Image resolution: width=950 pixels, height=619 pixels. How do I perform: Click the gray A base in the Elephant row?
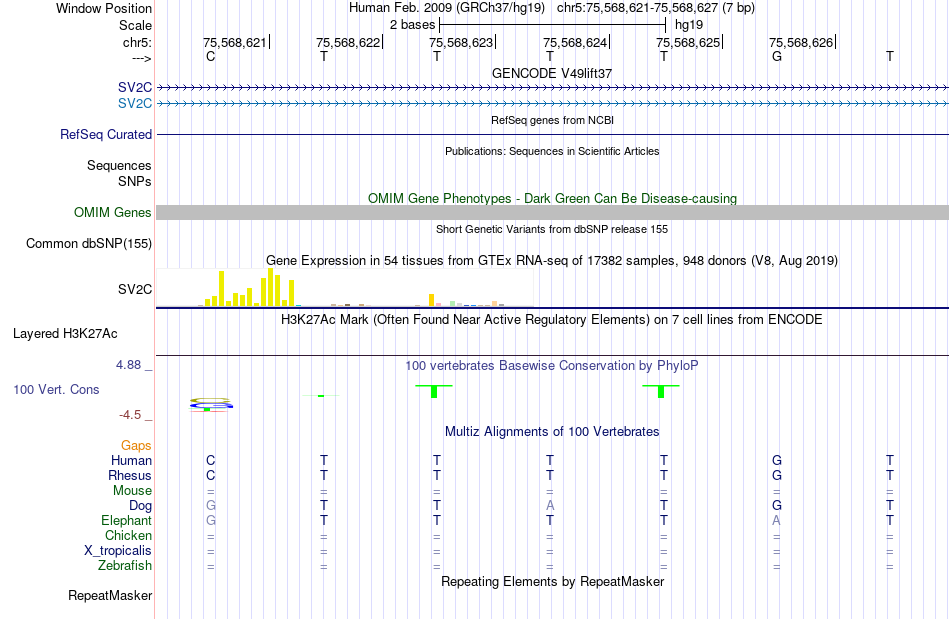pyautogui.click(x=777, y=520)
